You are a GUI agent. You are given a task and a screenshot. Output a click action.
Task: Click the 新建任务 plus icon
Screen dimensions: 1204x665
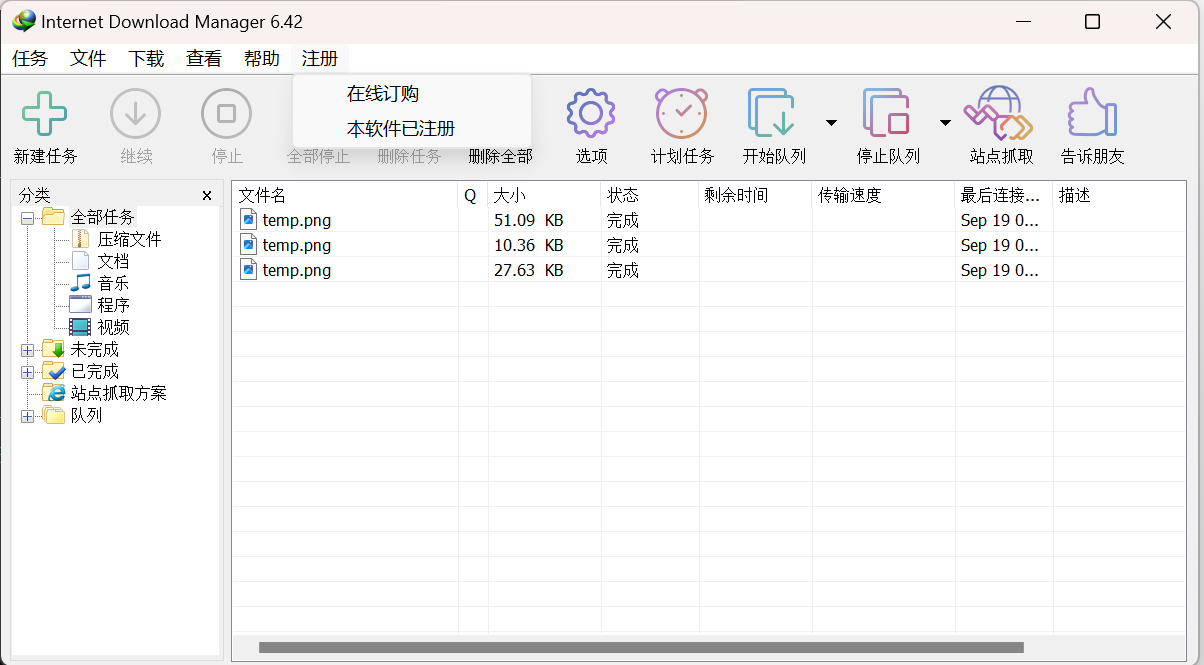pos(45,114)
